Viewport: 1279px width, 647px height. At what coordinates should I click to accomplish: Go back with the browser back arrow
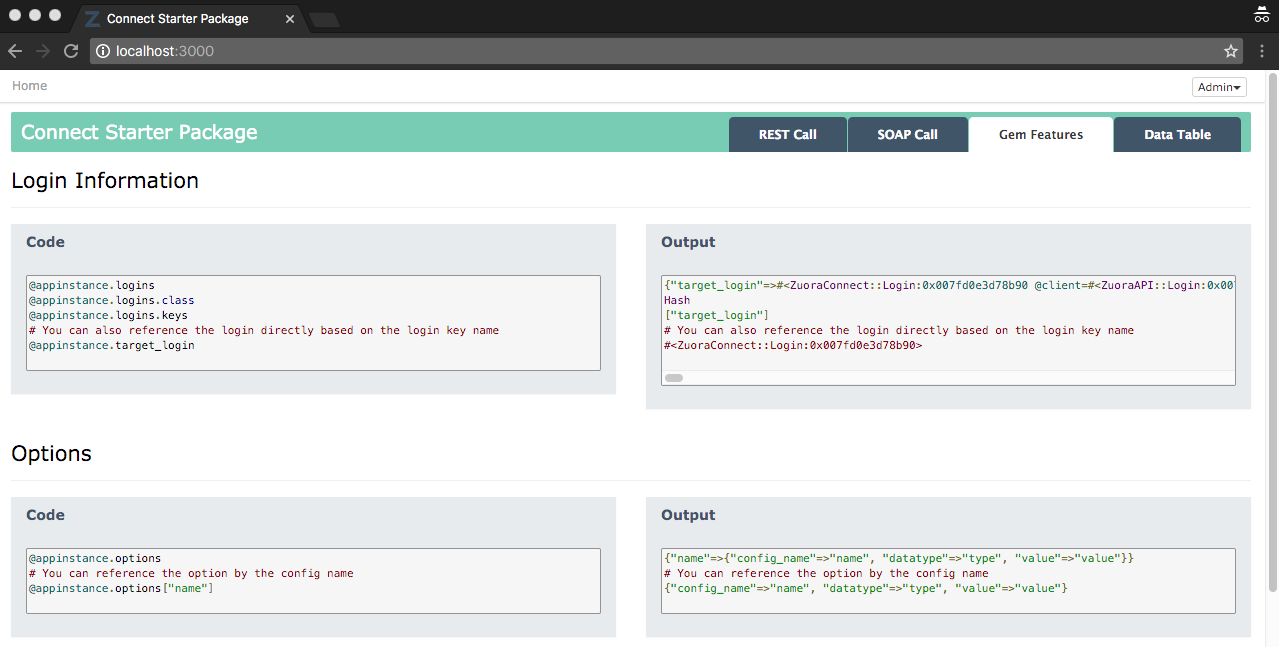click(15, 51)
